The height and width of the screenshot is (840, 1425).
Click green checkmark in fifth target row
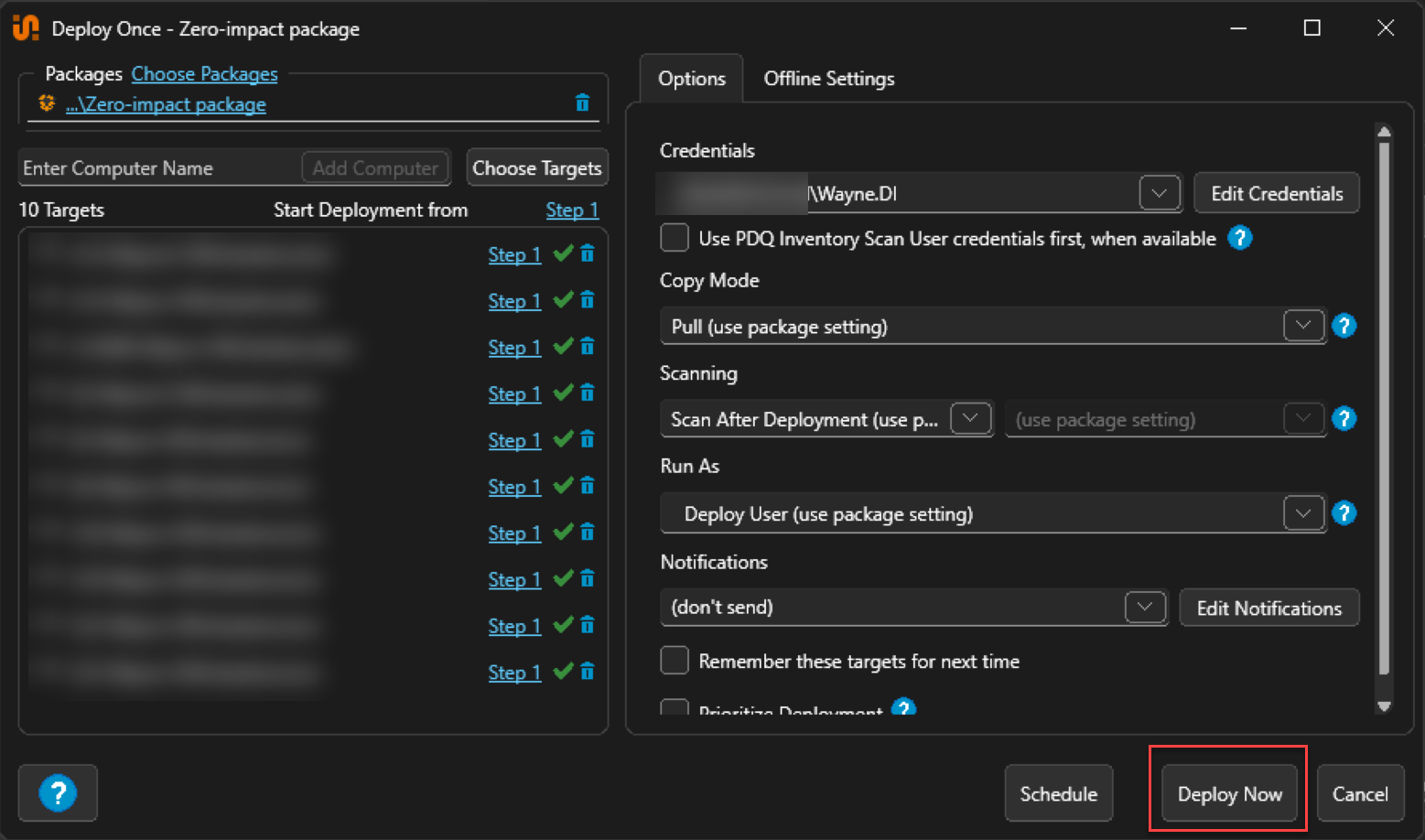click(x=564, y=439)
